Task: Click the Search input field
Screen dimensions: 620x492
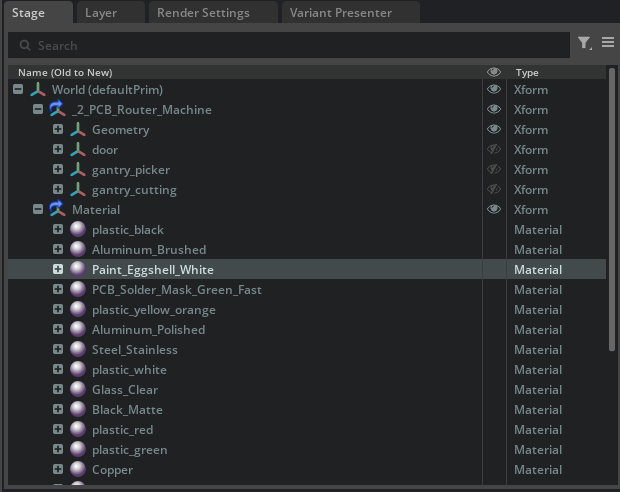Action: pyautogui.click(x=290, y=45)
